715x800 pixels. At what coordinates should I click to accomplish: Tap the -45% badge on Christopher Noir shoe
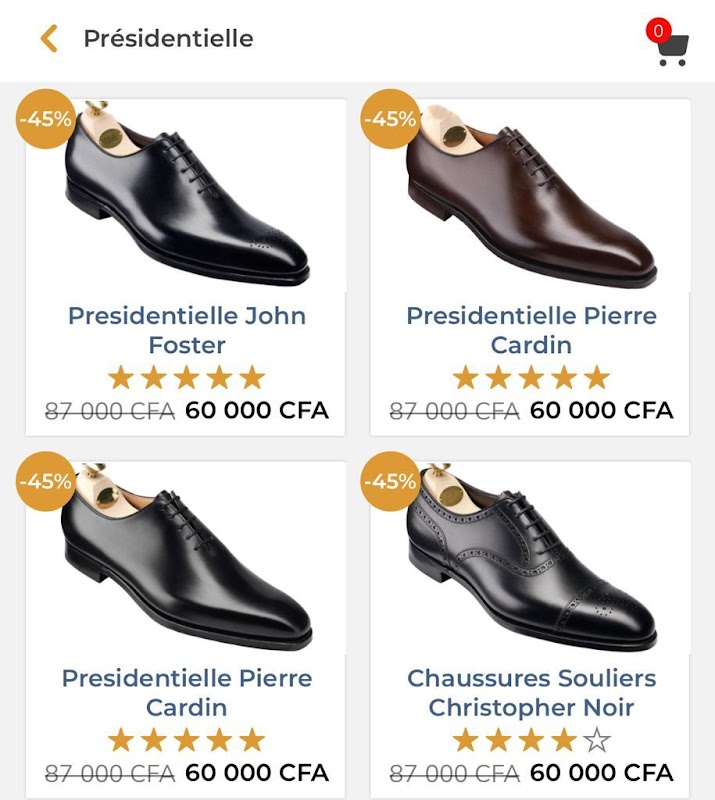(390, 481)
